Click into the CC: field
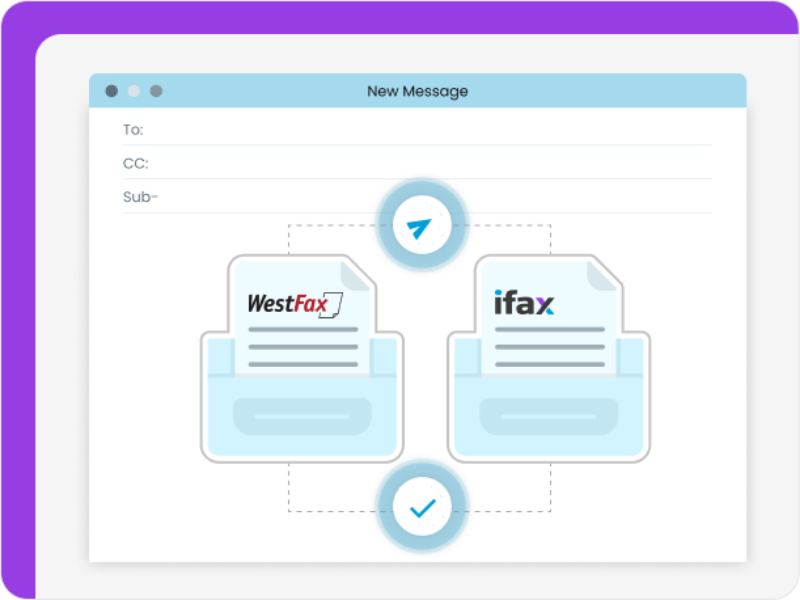This screenshot has width=800, height=600. (x=417, y=164)
